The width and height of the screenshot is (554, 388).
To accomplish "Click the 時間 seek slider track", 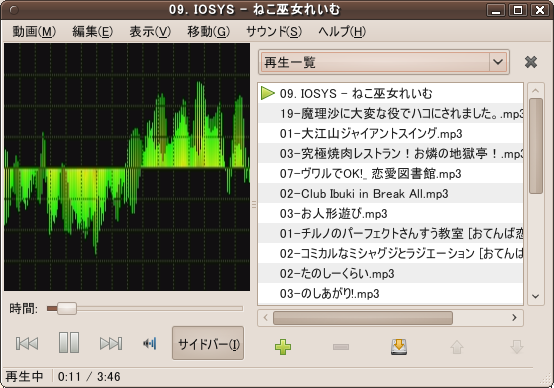I will (x=145, y=308).
